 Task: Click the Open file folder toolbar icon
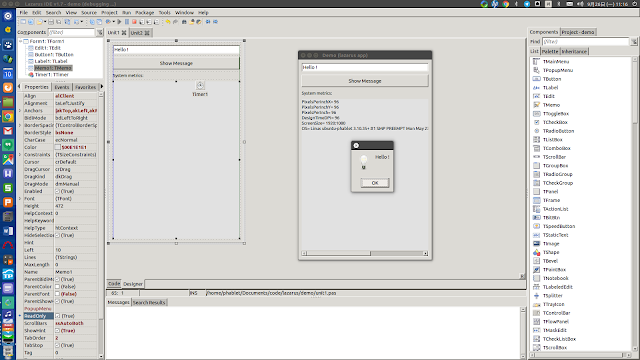pos(40,22)
